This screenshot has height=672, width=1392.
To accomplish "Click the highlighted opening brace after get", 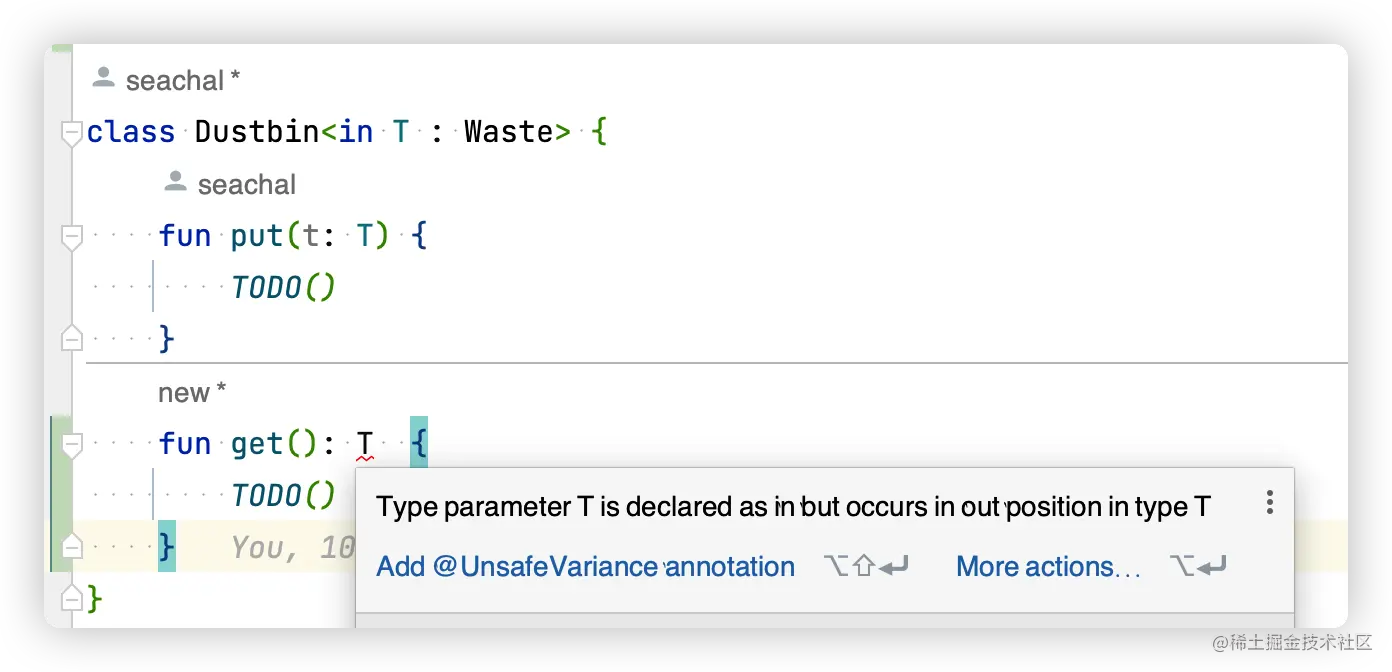I will (419, 443).
